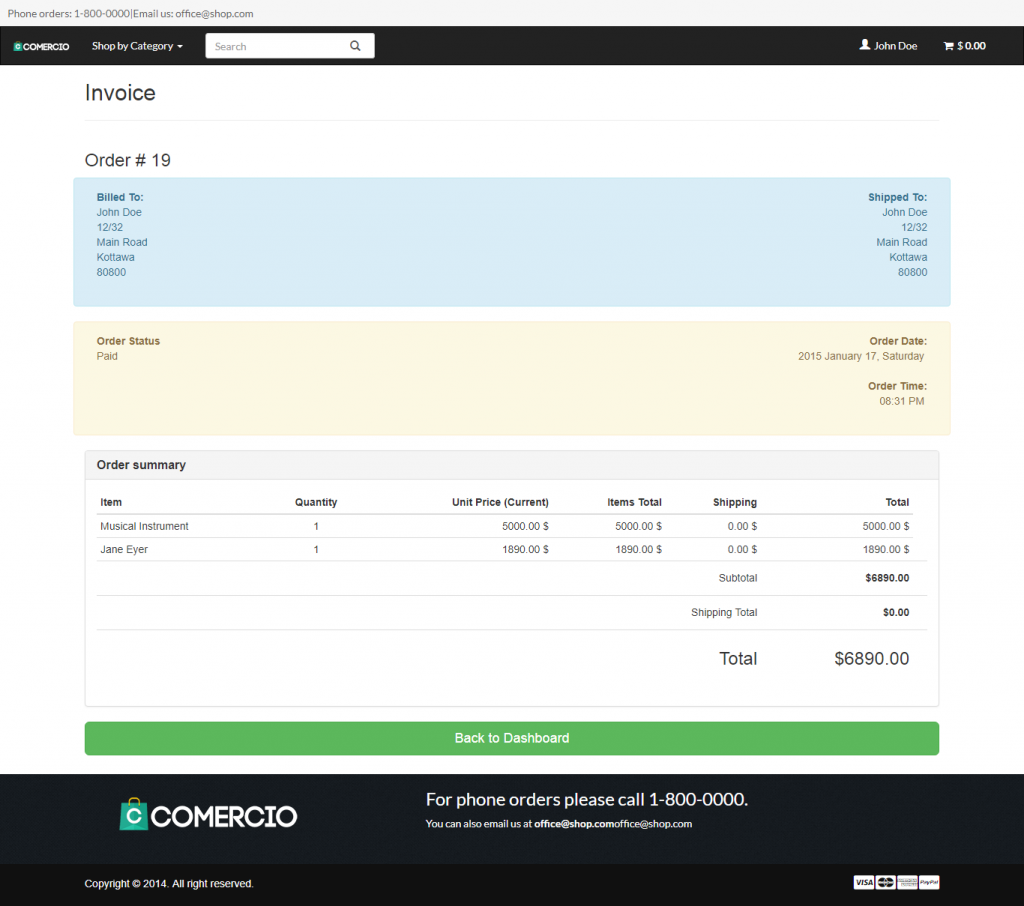Open the John Doe account menu

point(895,46)
